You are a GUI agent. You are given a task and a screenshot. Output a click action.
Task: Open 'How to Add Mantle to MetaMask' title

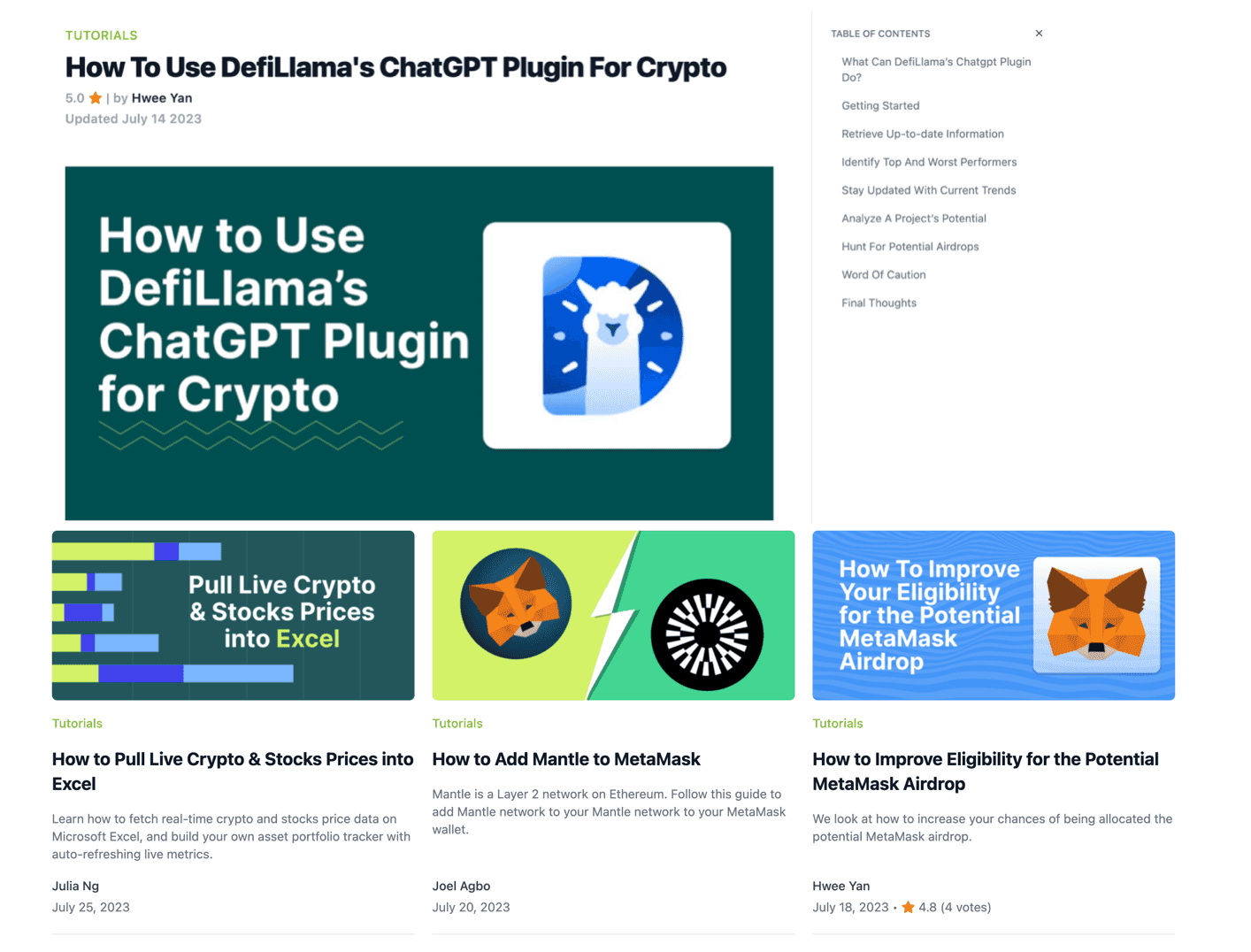point(566,759)
